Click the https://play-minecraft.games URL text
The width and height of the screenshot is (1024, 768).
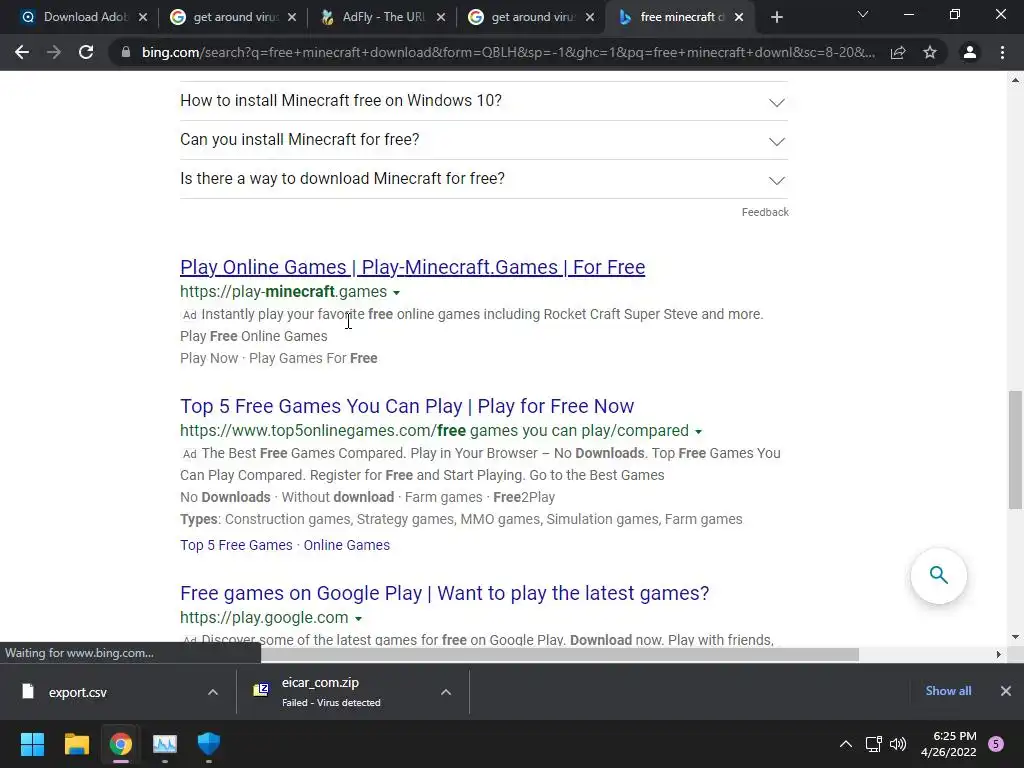283,292
